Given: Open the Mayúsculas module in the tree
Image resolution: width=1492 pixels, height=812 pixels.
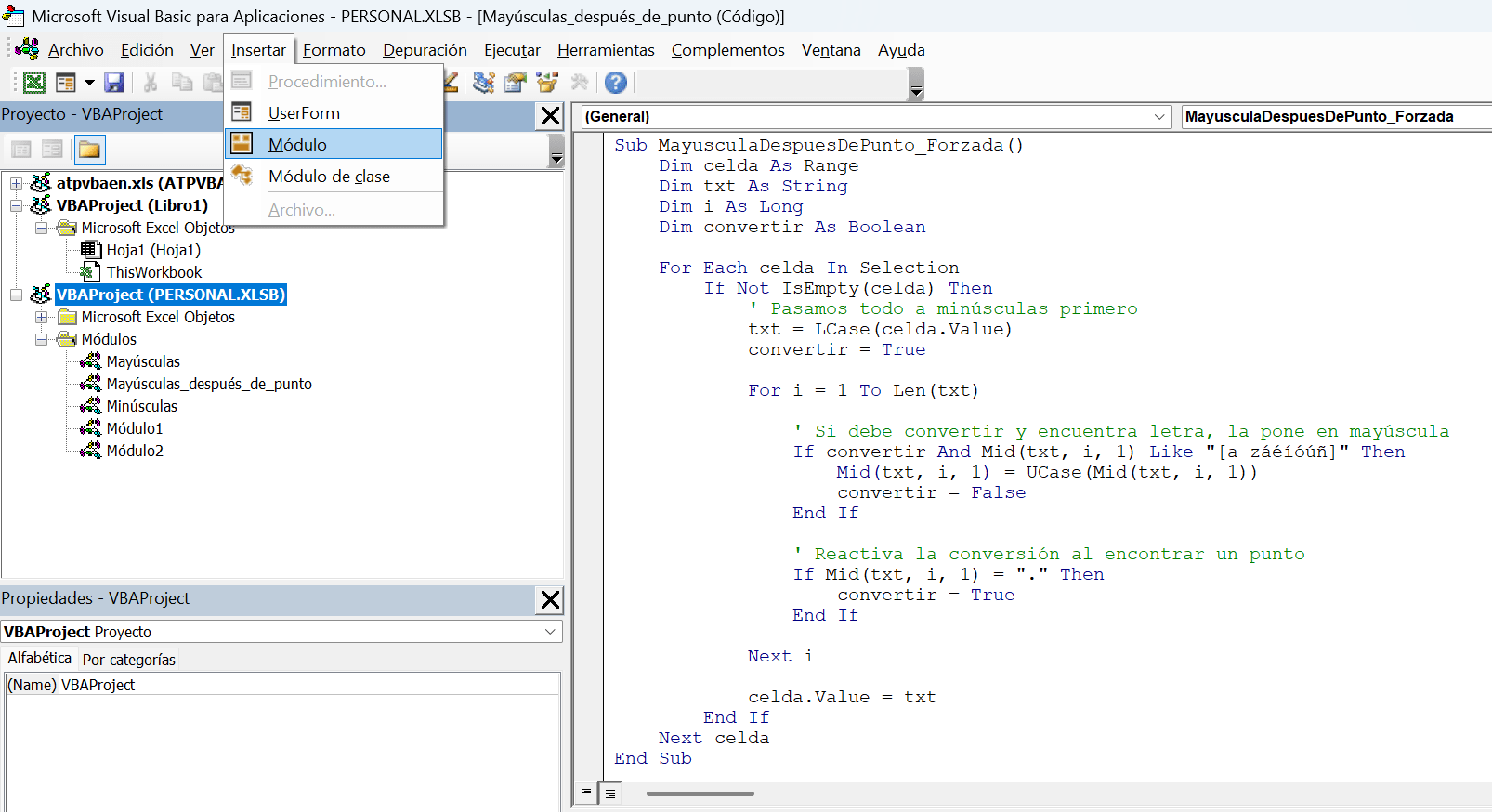Looking at the screenshot, I should [143, 361].
